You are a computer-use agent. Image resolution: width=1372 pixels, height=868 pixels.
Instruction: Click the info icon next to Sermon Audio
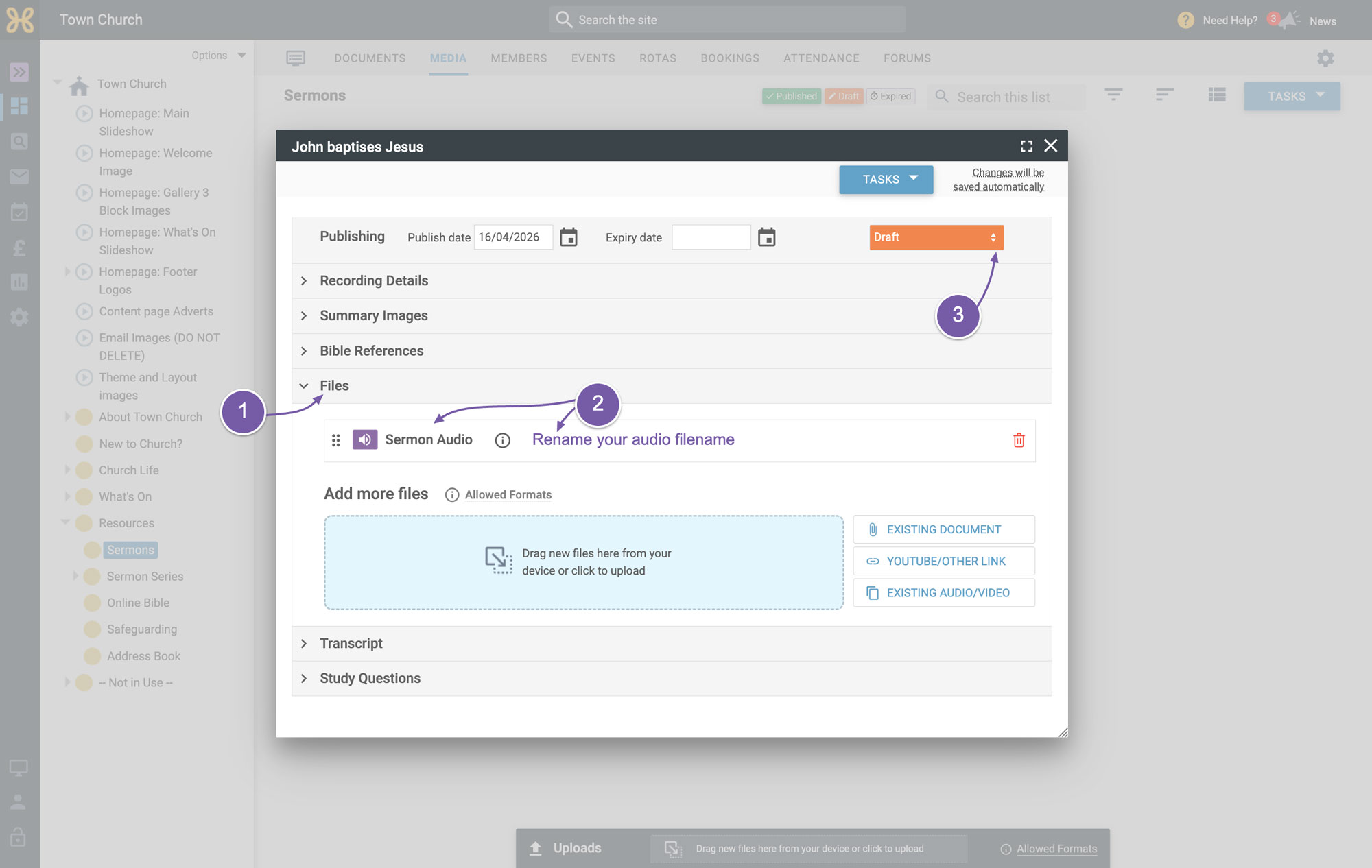click(502, 440)
